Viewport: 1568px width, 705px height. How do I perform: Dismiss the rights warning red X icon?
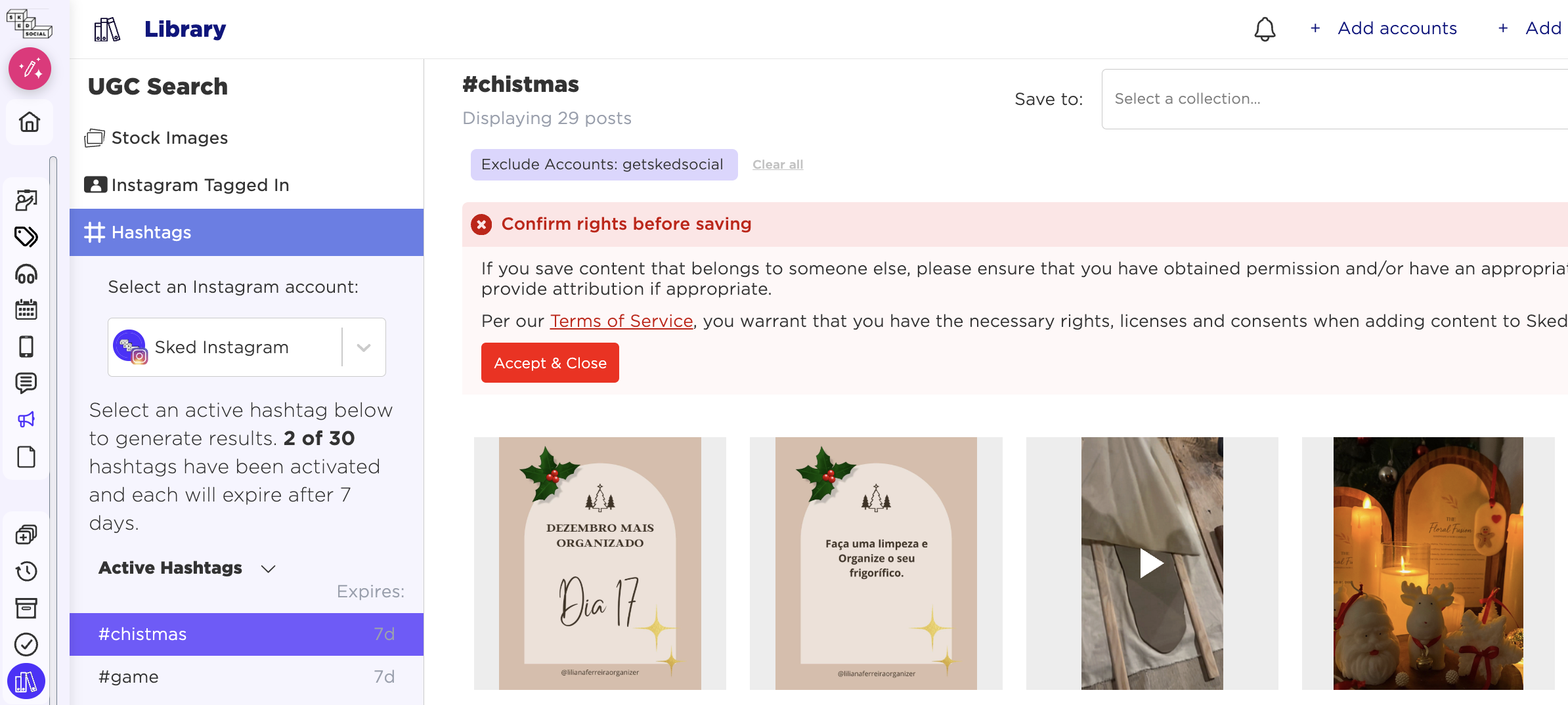(x=481, y=224)
